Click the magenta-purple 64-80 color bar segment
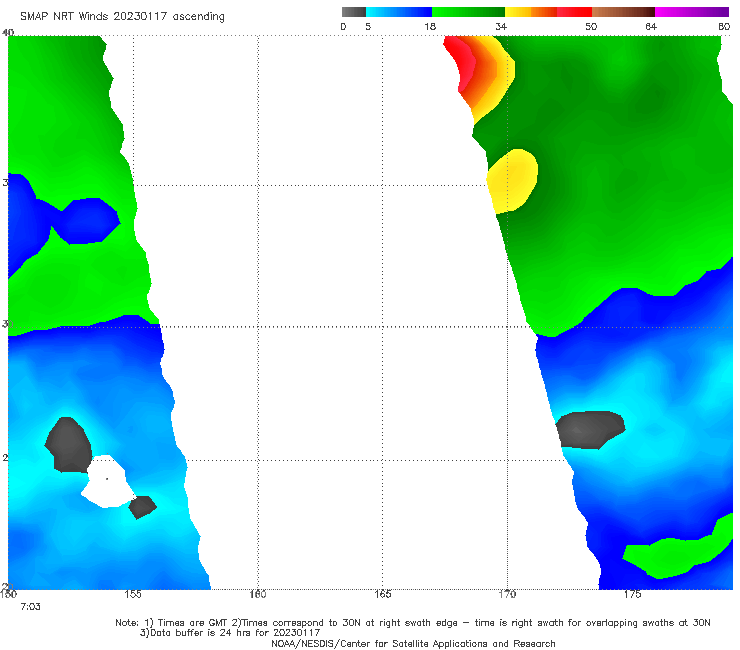The image size is (740, 650). [692, 12]
